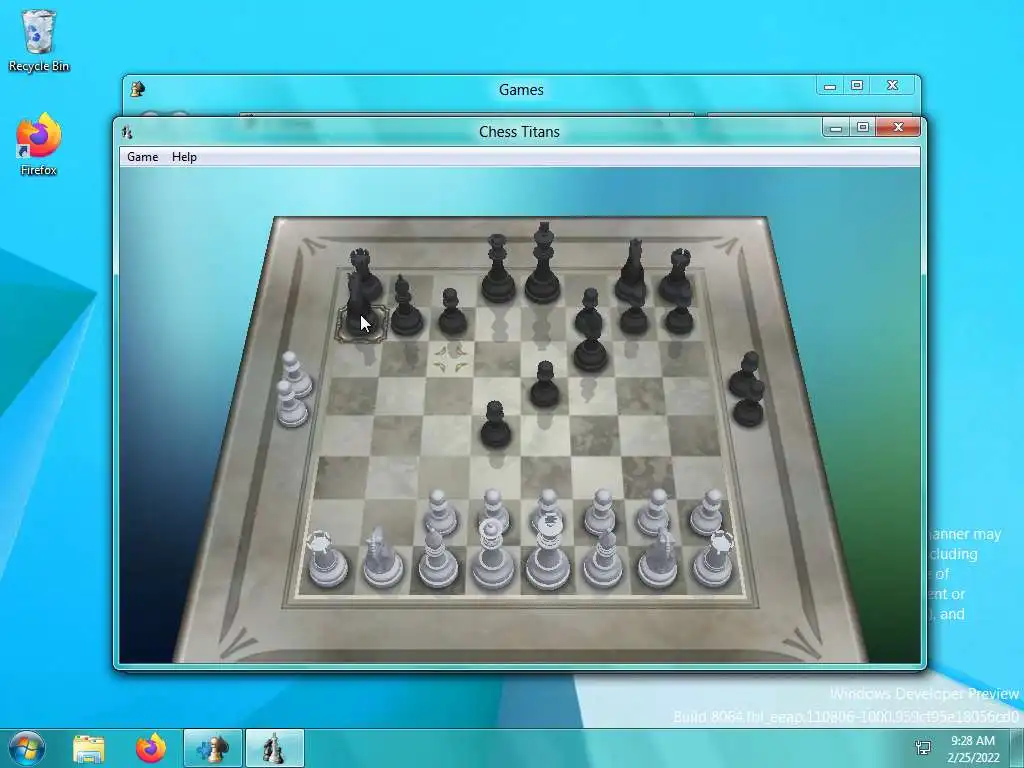The image size is (1024, 768).
Task: Click the black pawn on g7
Action: tap(633, 319)
